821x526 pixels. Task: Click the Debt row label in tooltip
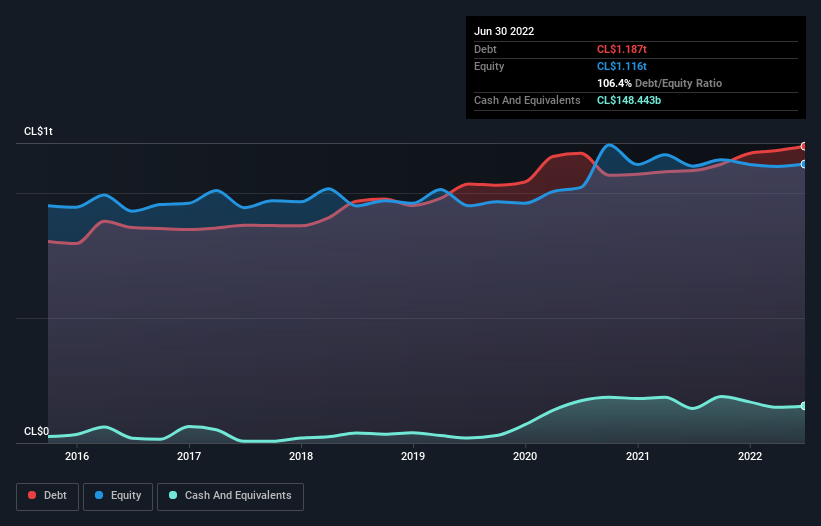tap(485, 49)
